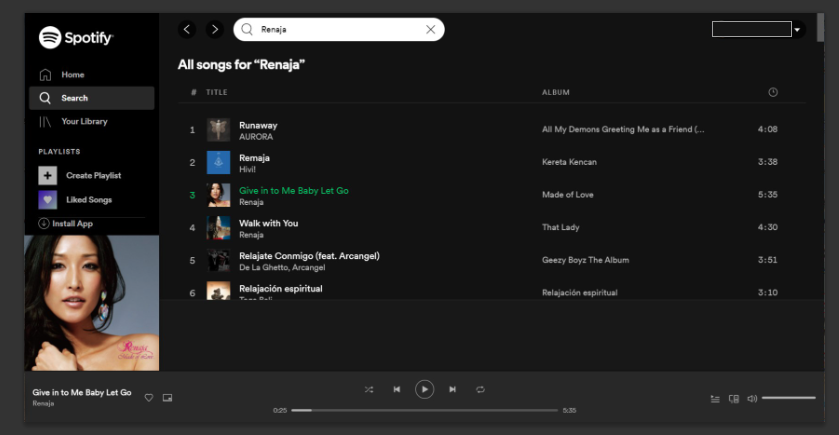Click the now playing song title in bottom bar
This screenshot has width=839, height=435.
pos(82,392)
